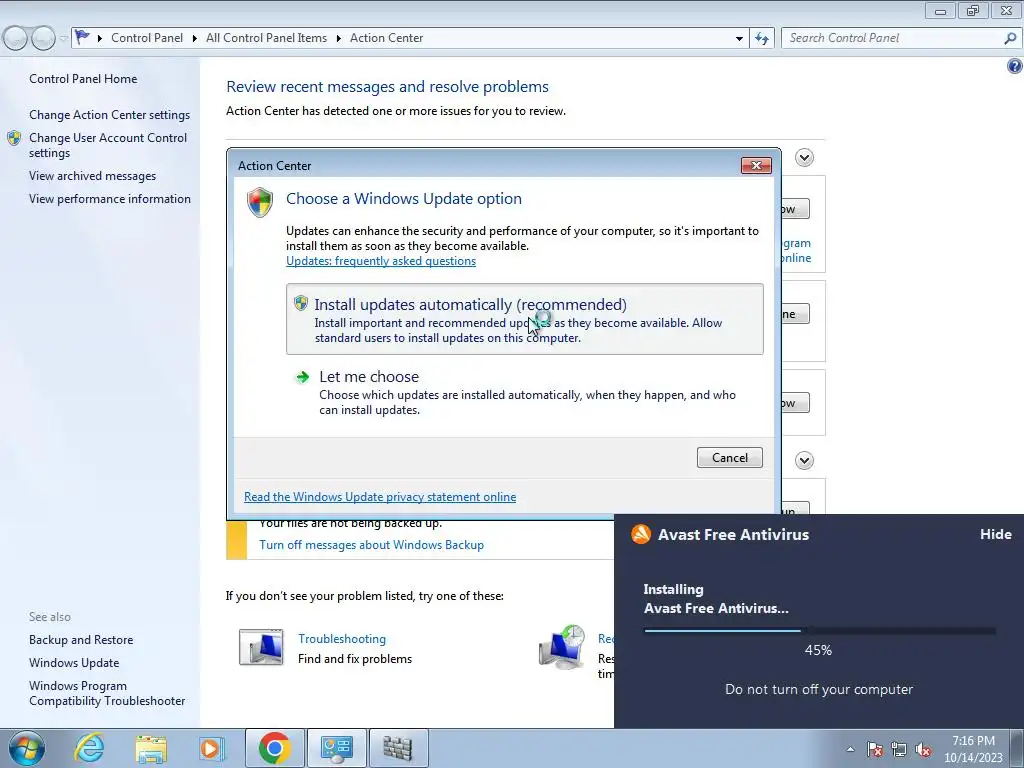The width and height of the screenshot is (1024, 768).
Task: Expand breadcrumb arrow after Control Panel
Action: [195, 38]
